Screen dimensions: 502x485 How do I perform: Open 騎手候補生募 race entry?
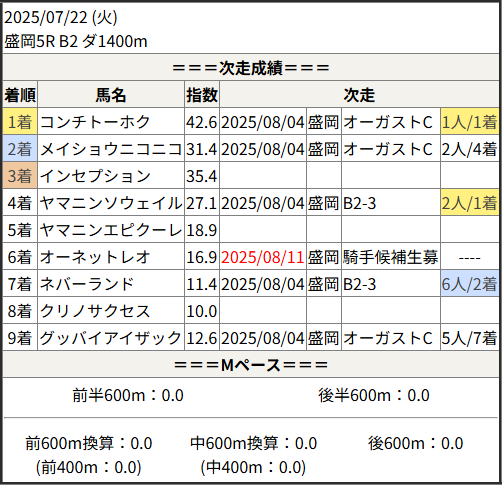390,257
